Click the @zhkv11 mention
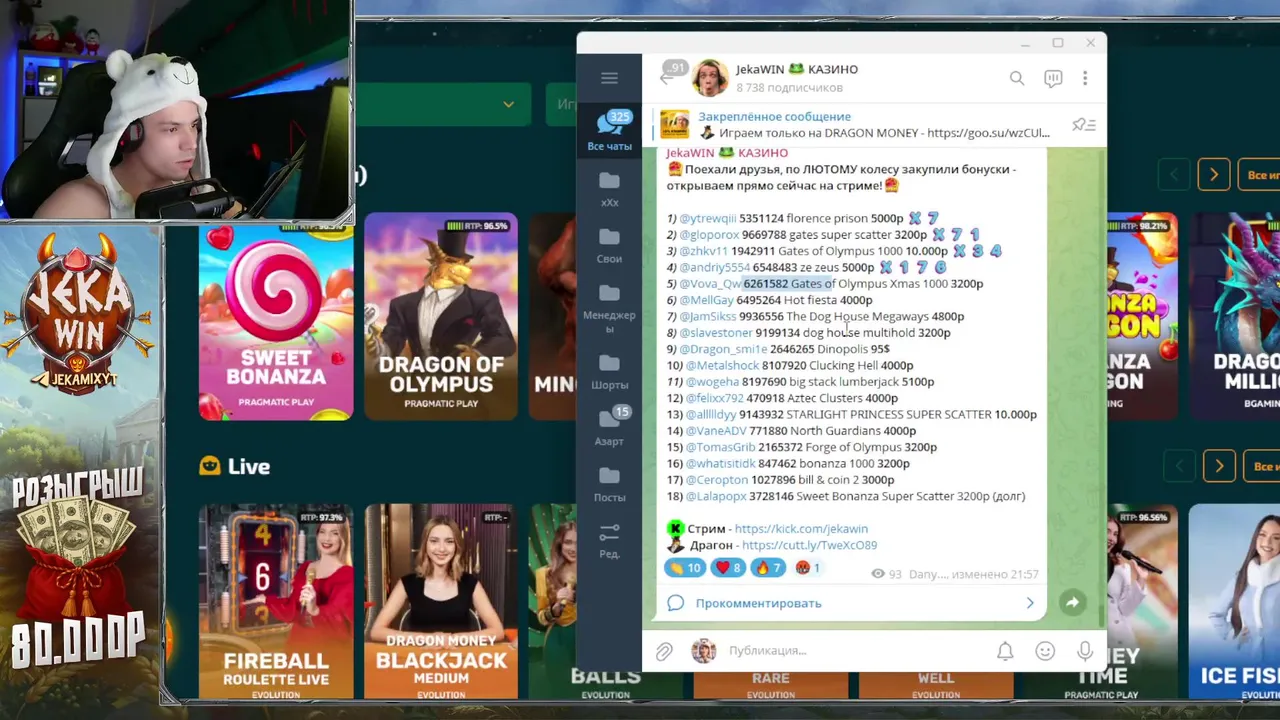This screenshot has width=1280, height=720. coord(703,251)
